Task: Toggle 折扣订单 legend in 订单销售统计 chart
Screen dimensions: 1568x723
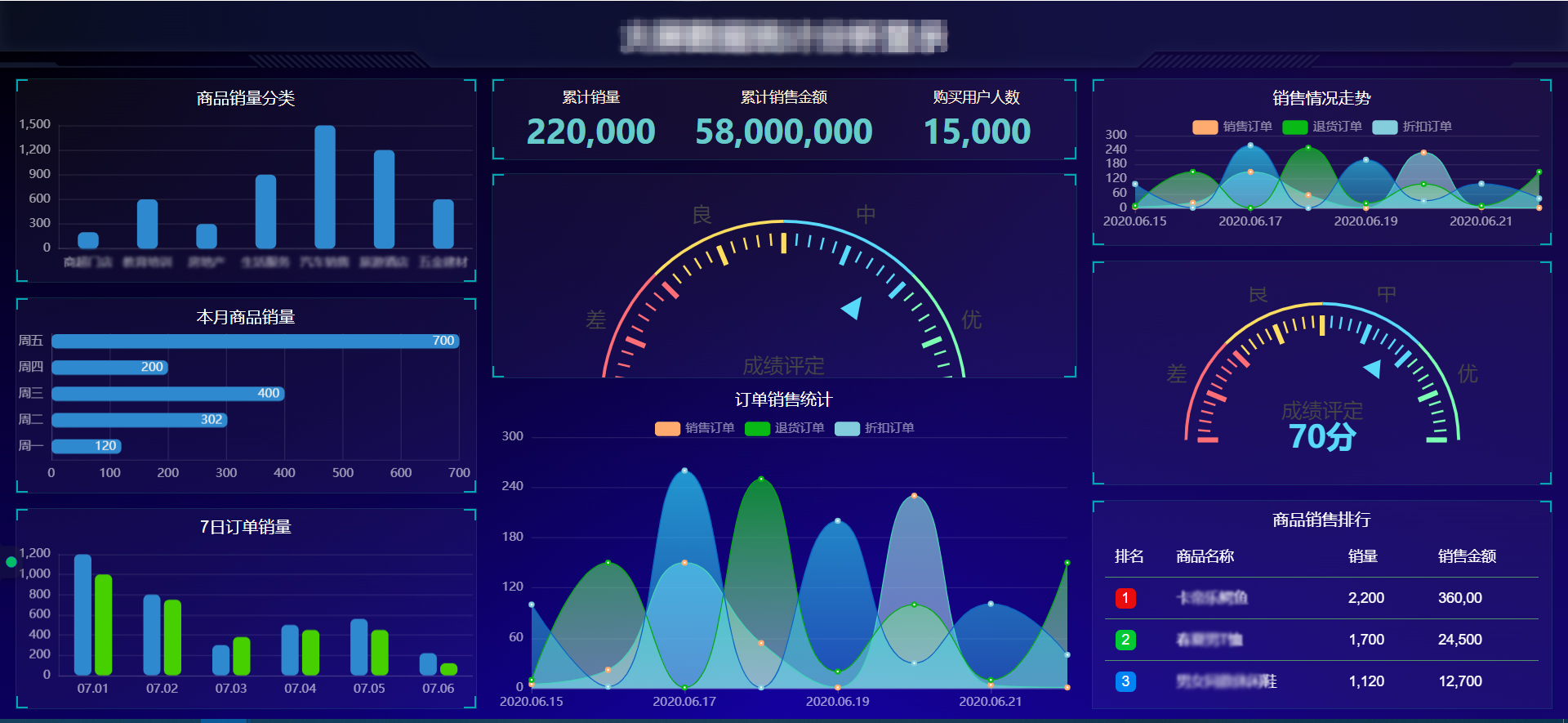Action: click(x=874, y=428)
